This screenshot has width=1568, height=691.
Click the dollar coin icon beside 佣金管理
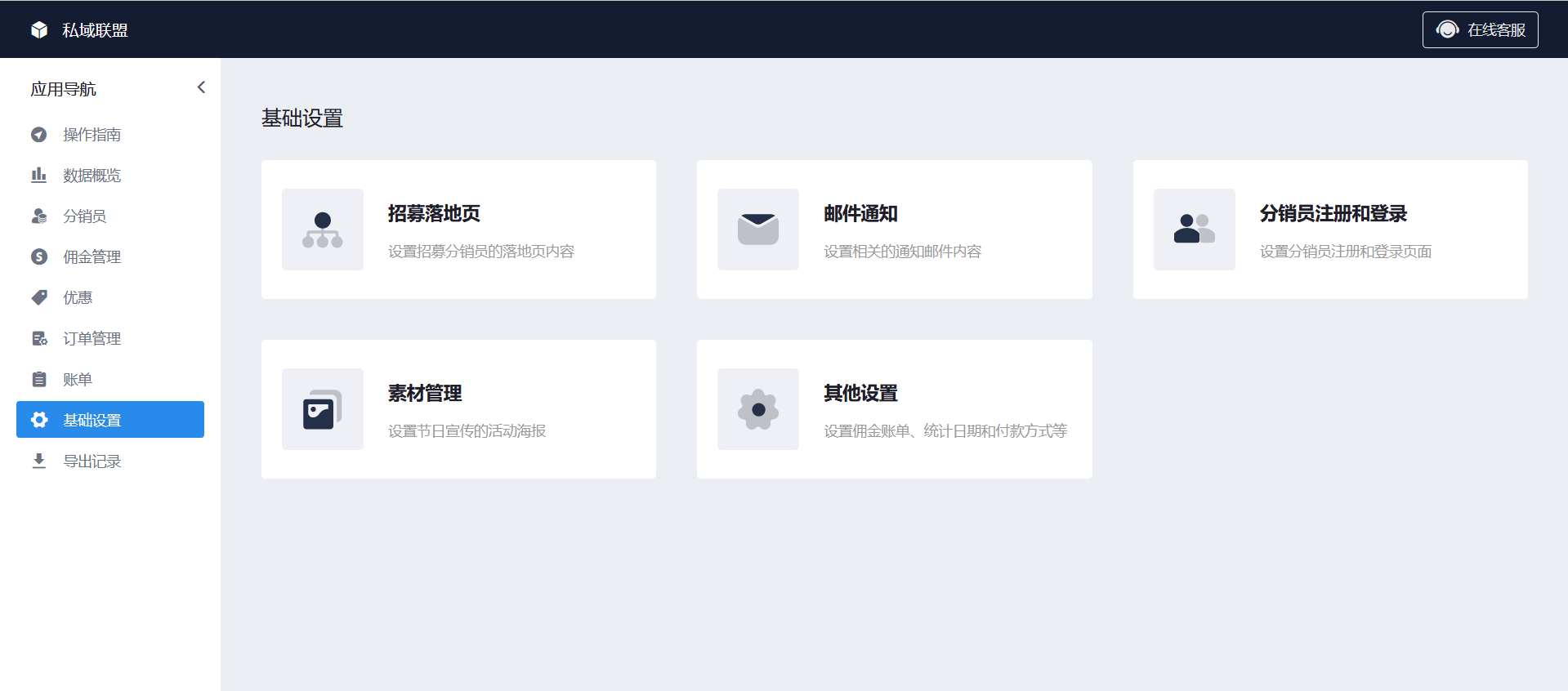(x=38, y=256)
